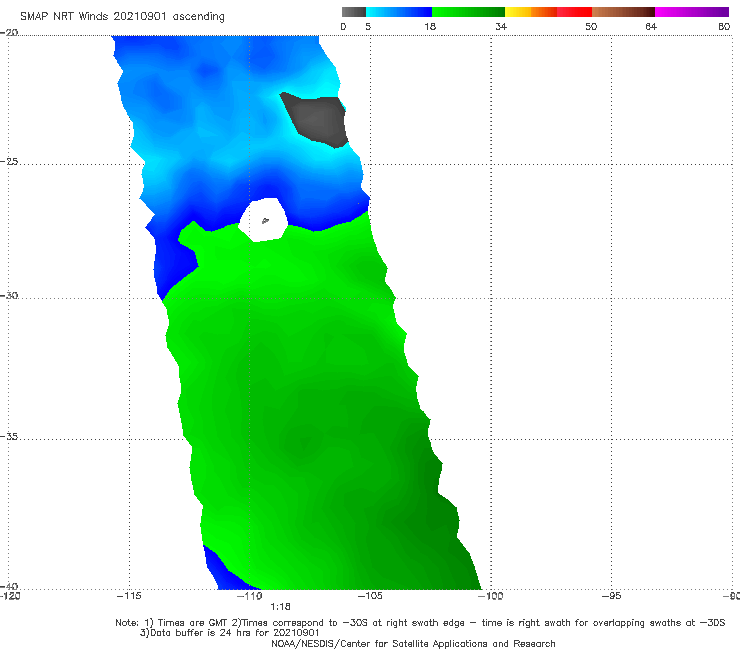Click the blue segment of the wind color bar
740x650 pixels.
click(399, 12)
